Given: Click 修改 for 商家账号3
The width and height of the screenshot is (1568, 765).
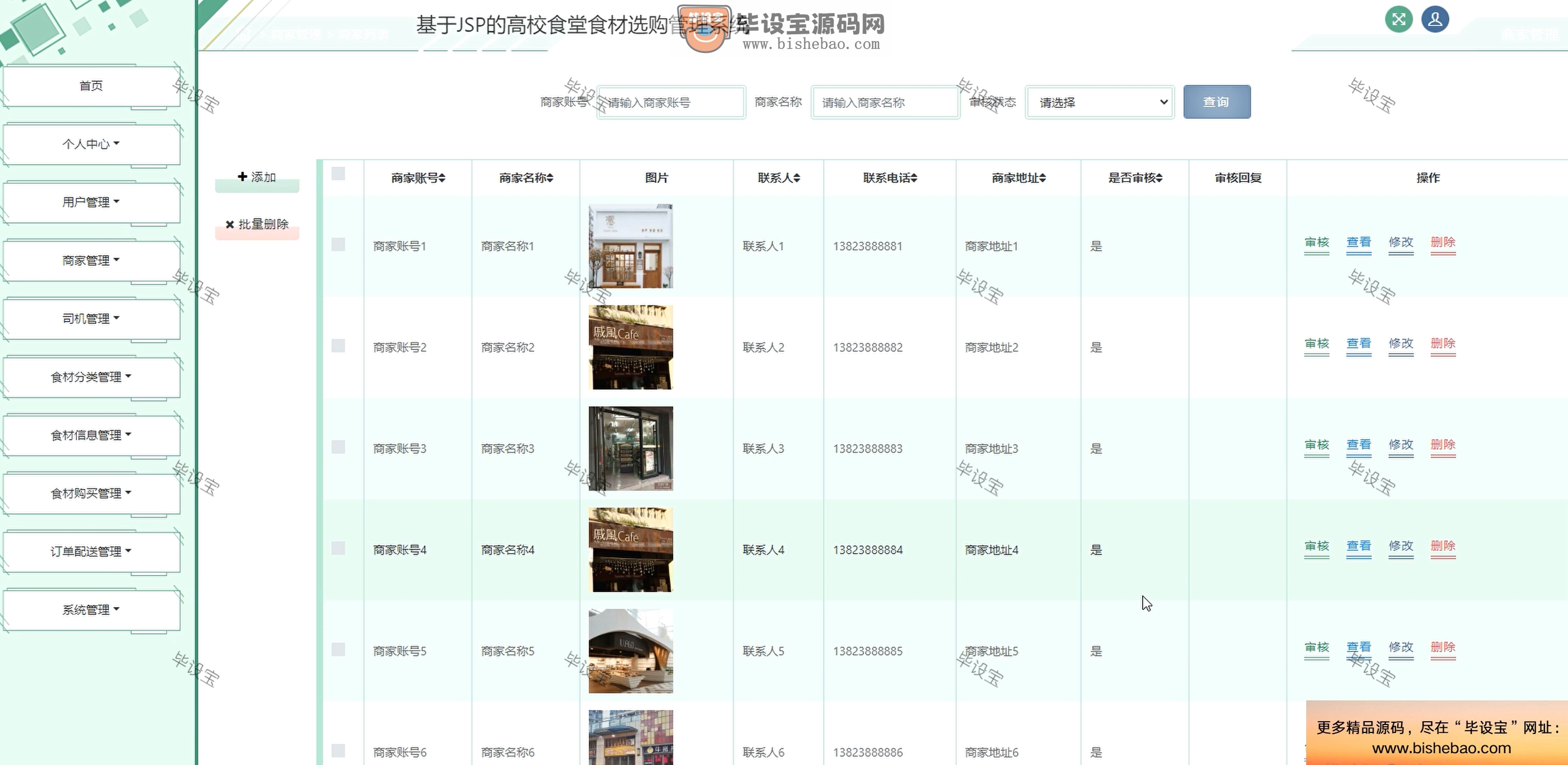Looking at the screenshot, I should point(1401,445).
